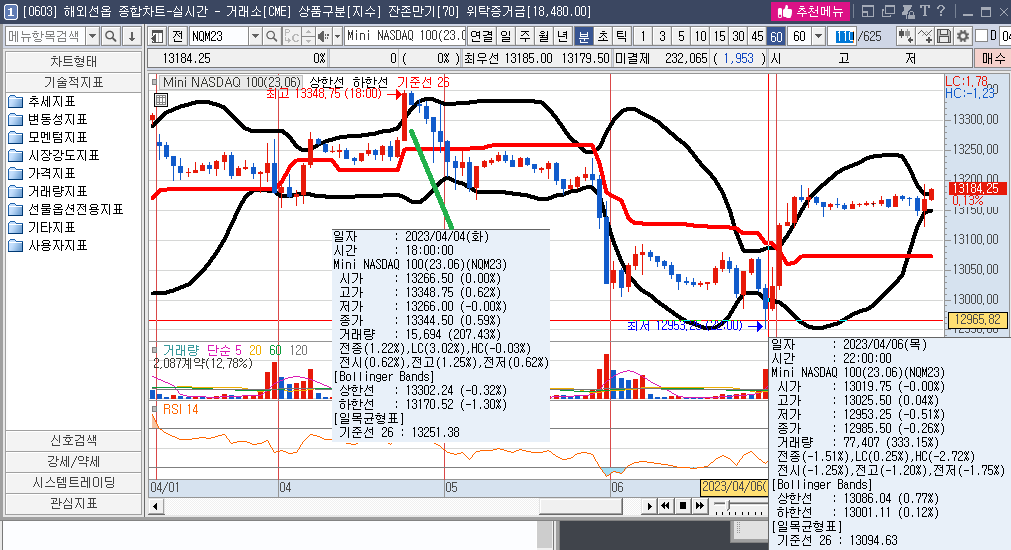Expand the menu search dropdown arrow
Viewport: 1011px width, 550px height.
pos(92,36)
